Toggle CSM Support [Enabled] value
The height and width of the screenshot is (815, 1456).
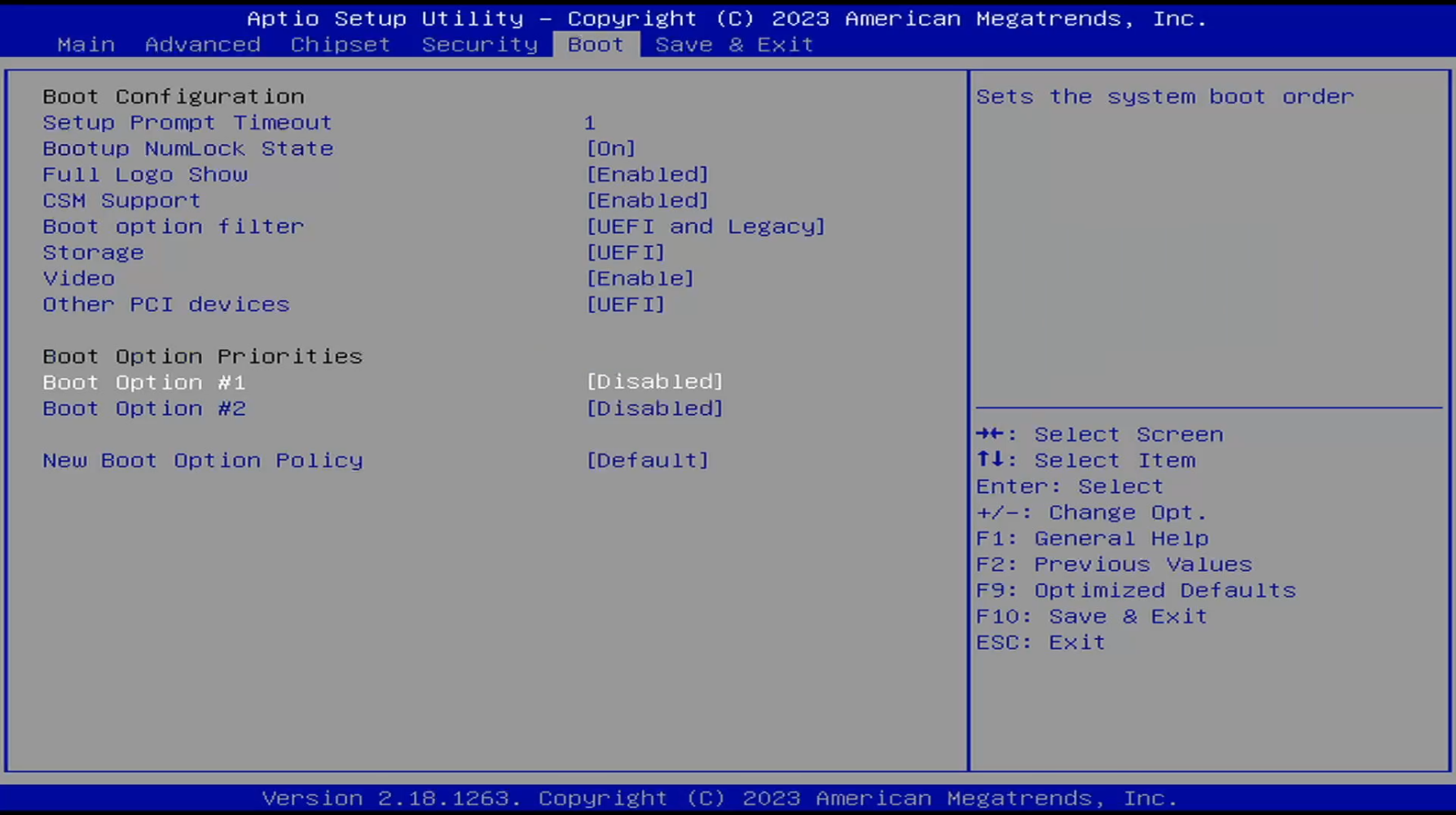[648, 201]
